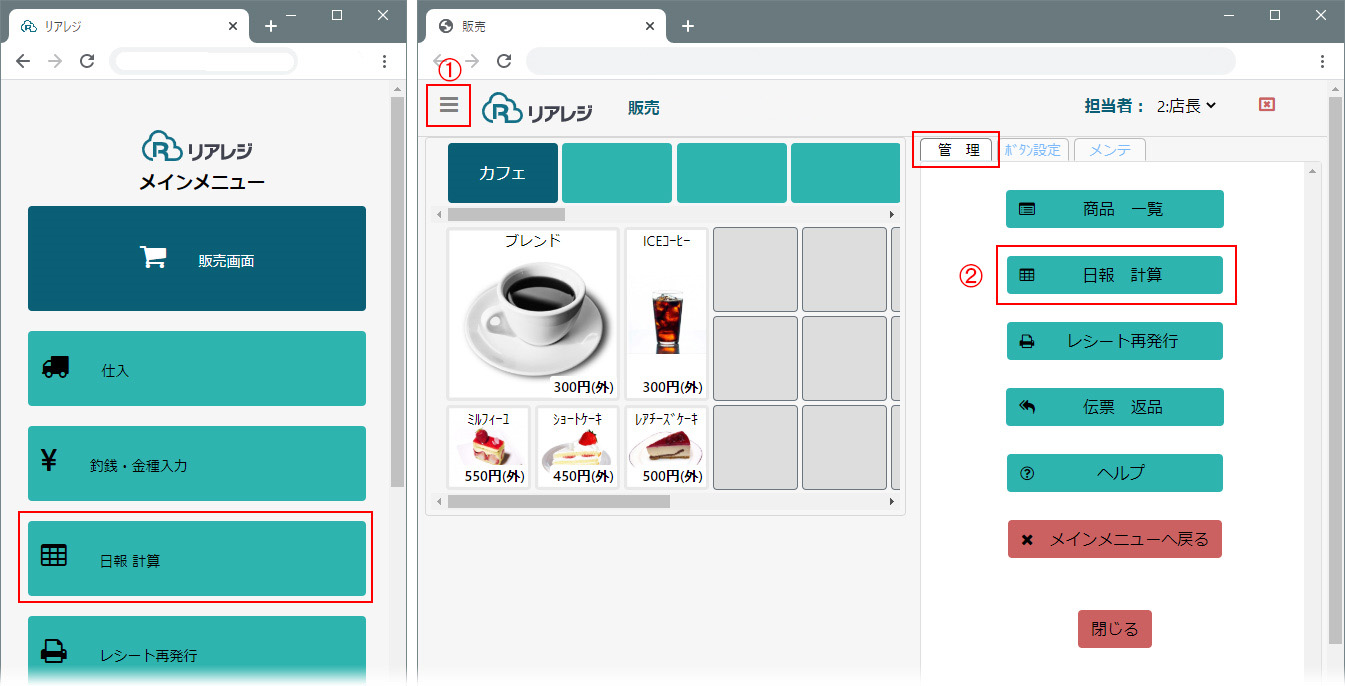This screenshot has width=1345, height=686.
Task: Close the 販売 browser tab
Action: 648,26
